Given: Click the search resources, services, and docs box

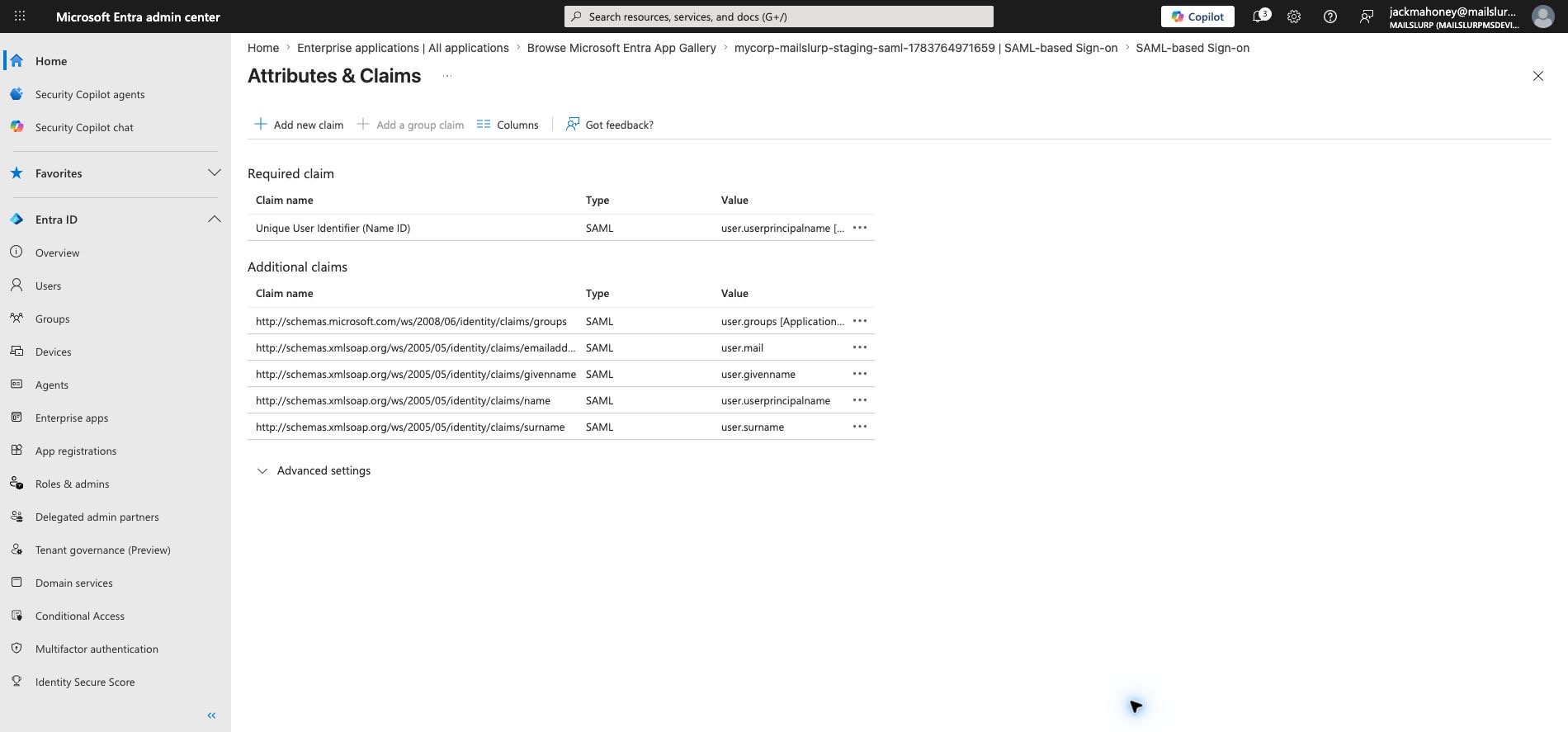Looking at the screenshot, I should point(779,17).
